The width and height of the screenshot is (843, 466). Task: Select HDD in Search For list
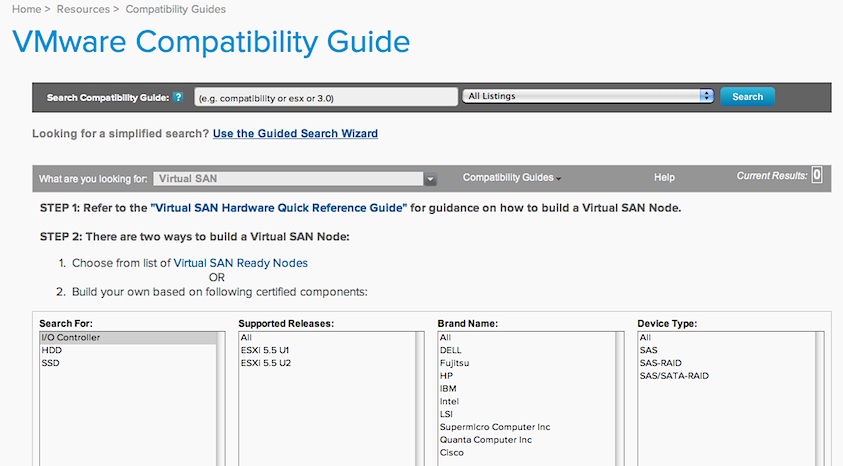pos(51,351)
